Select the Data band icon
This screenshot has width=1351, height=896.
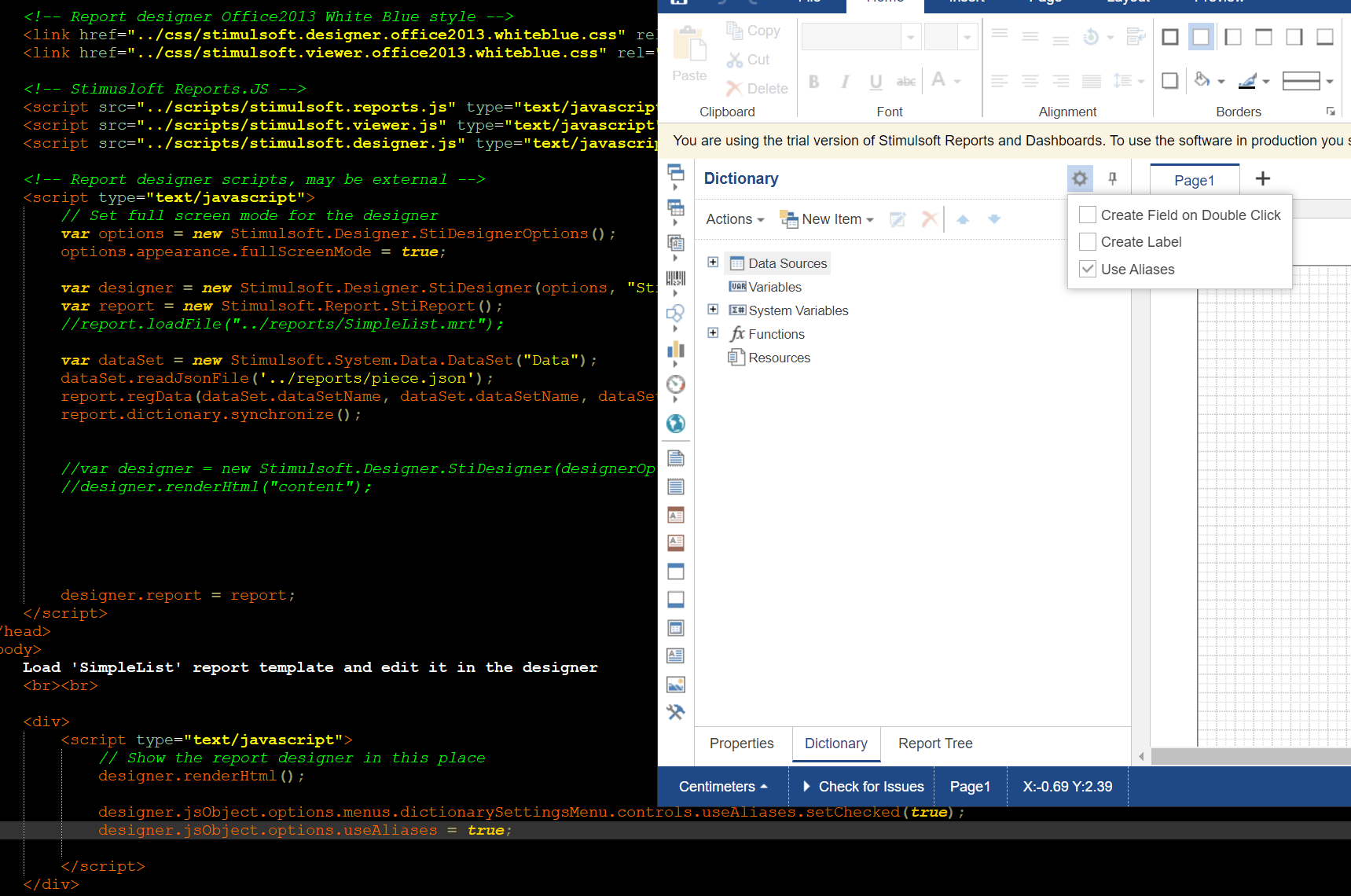[676, 628]
